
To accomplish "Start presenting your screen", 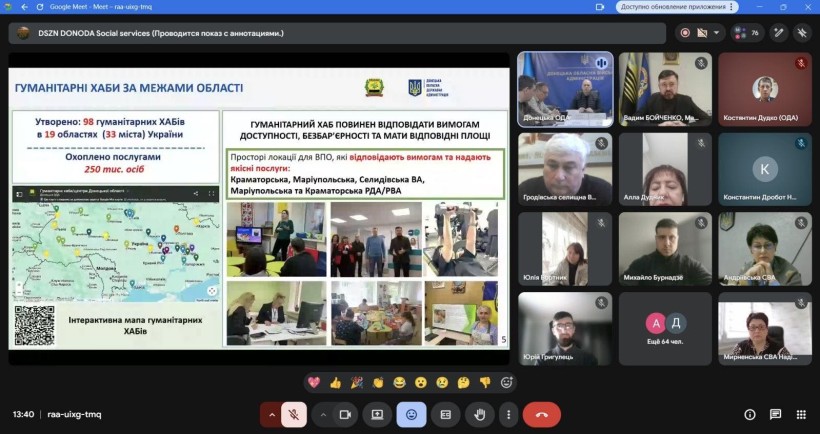I will pos(377,415).
